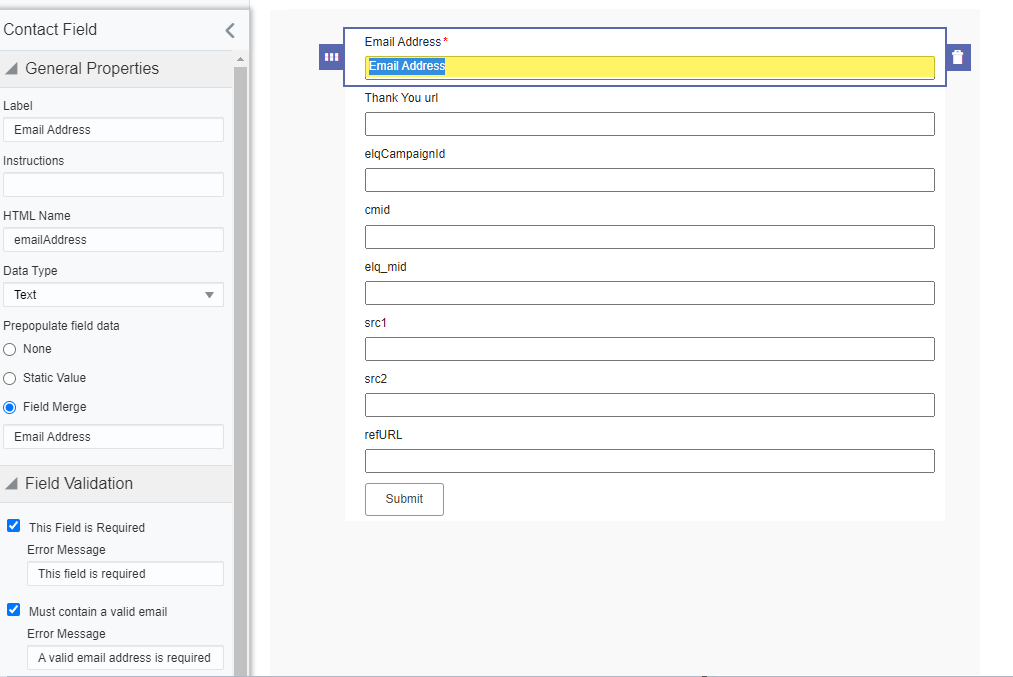Select the Static Value radio button
This screenshot has width=1013, height=677.
[10, 379]
